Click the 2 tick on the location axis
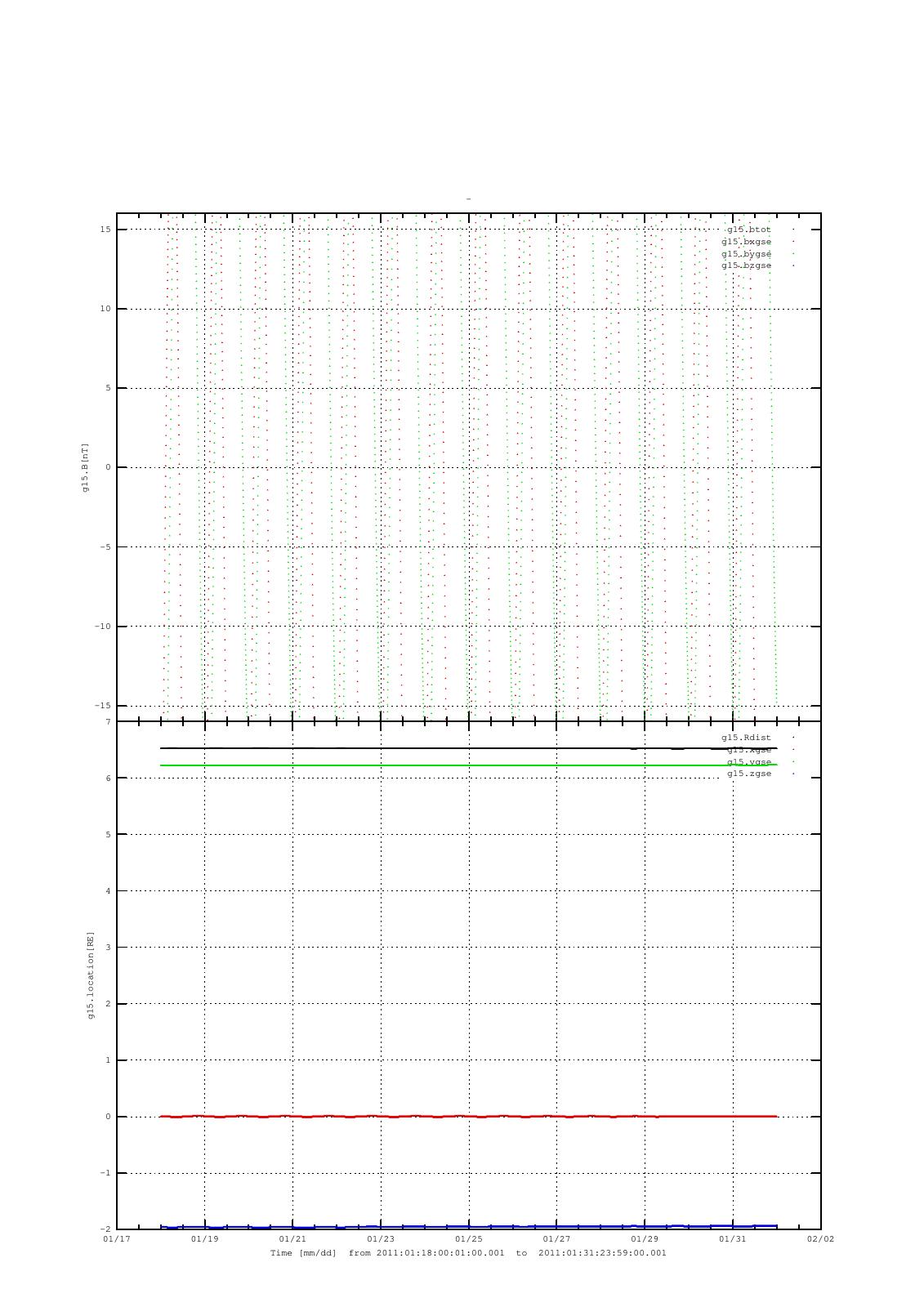Screen dimensions: 924x1307 (x=108, y=1004)
